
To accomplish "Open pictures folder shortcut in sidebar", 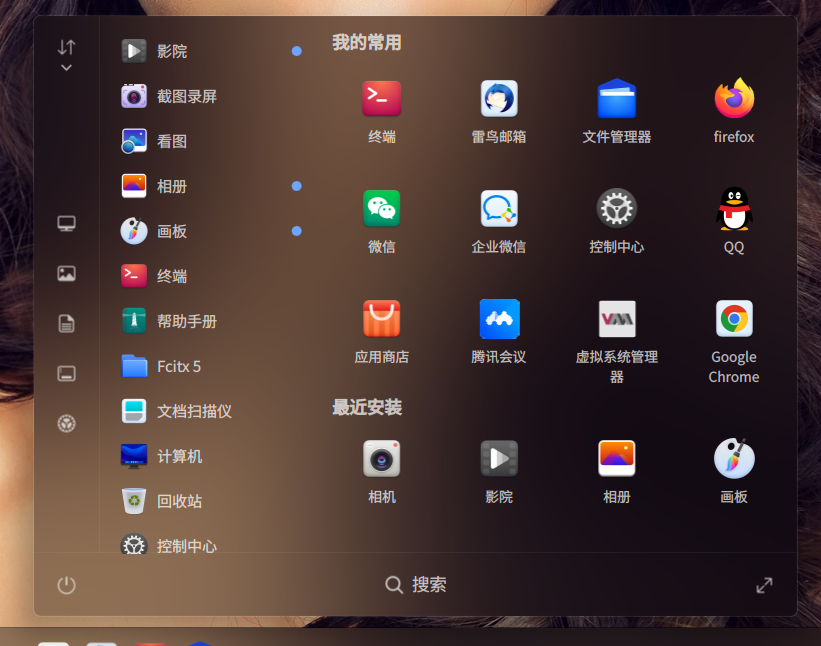I will tap(66, 273).
